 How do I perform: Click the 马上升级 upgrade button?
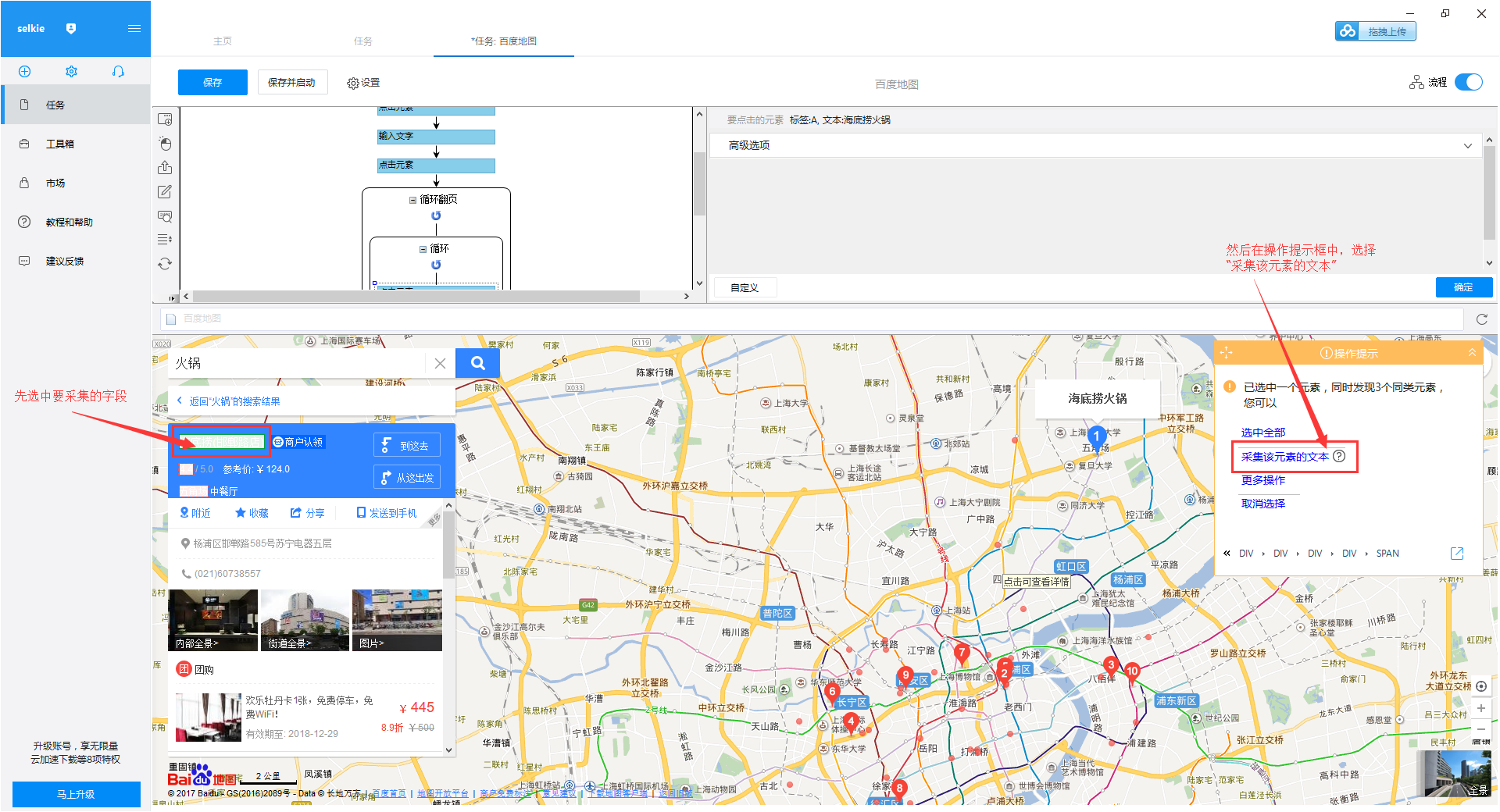pyautogui.click(x=76, y=794)
